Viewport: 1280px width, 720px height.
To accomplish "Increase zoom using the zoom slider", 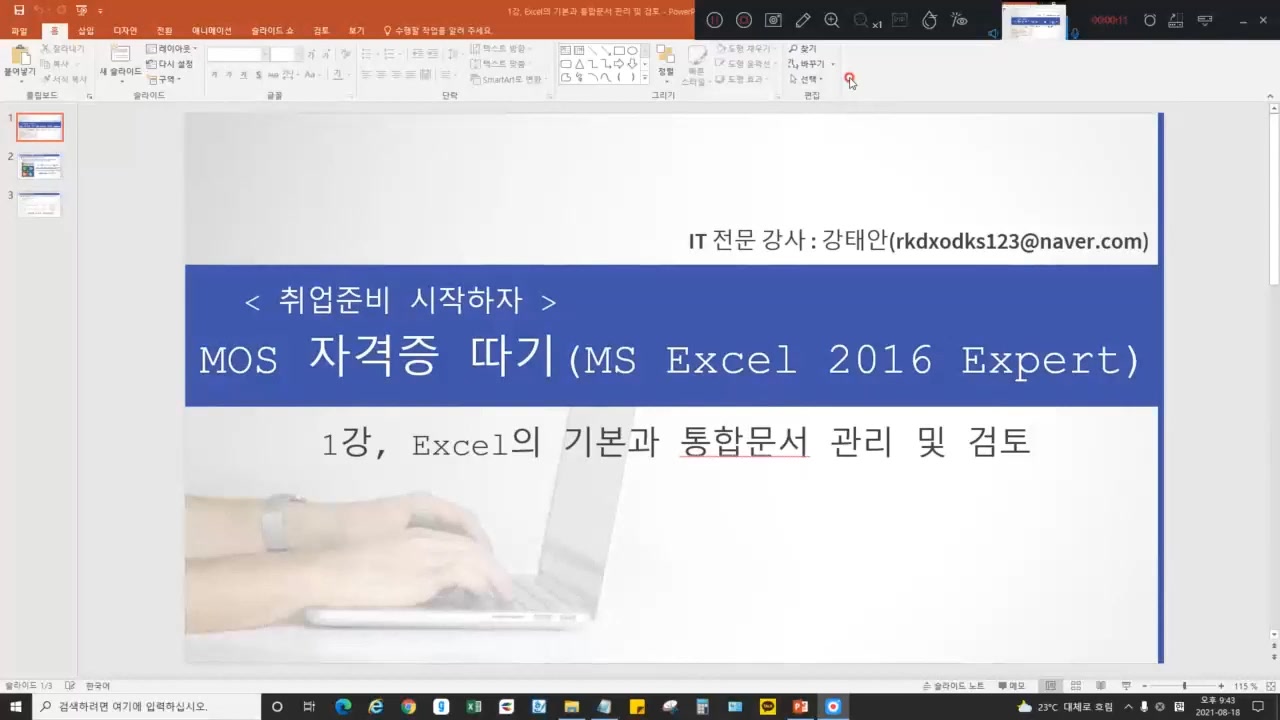I will (1221, 686).
